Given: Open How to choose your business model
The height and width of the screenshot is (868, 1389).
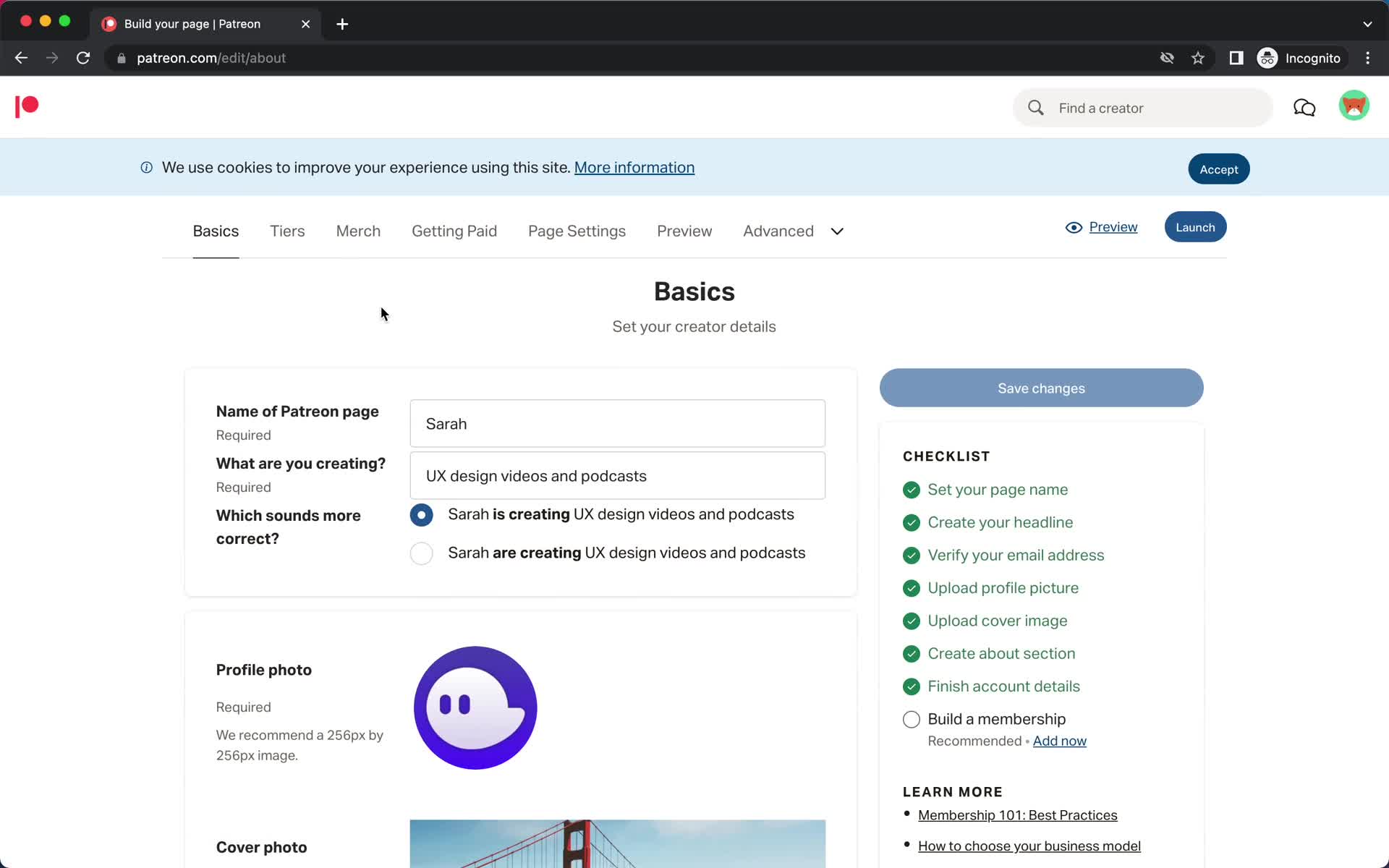Looking at the screenshot, I should pos(1029,846).
